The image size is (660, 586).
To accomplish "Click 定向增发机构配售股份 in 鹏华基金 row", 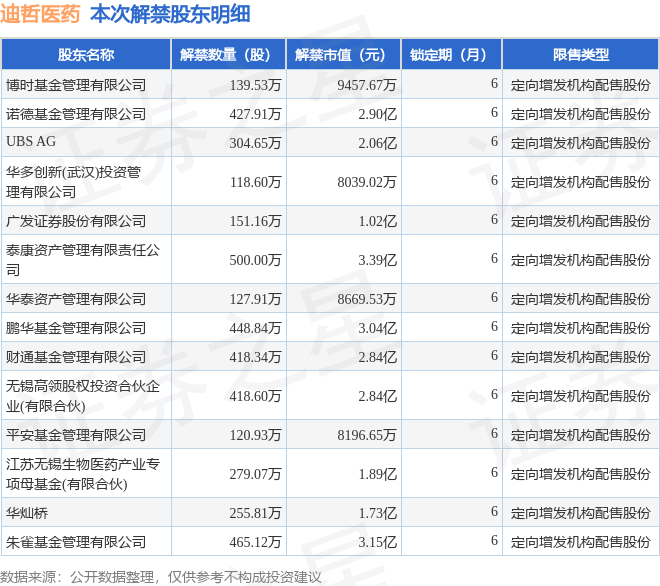I will click(580, 328).
